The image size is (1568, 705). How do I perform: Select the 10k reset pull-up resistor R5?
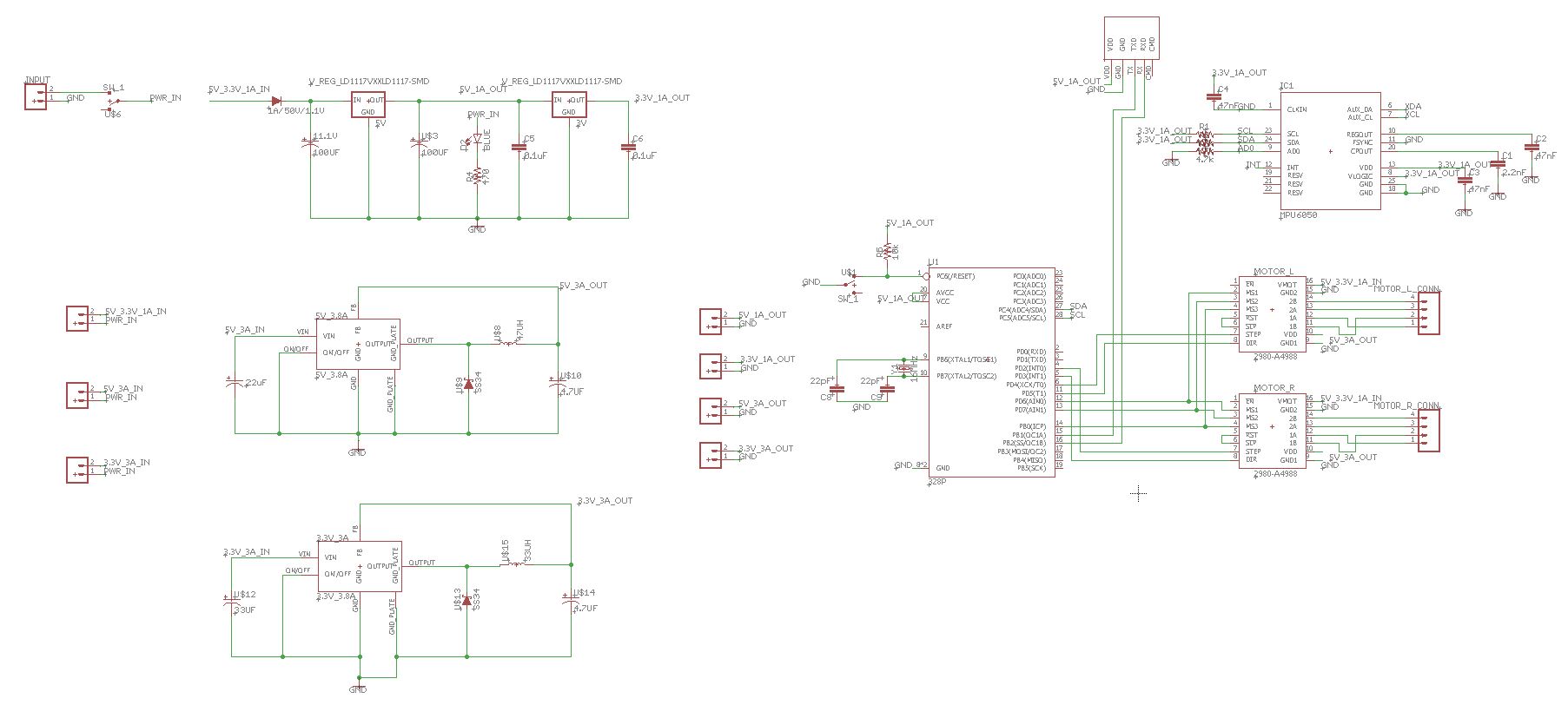coord(887,250)
